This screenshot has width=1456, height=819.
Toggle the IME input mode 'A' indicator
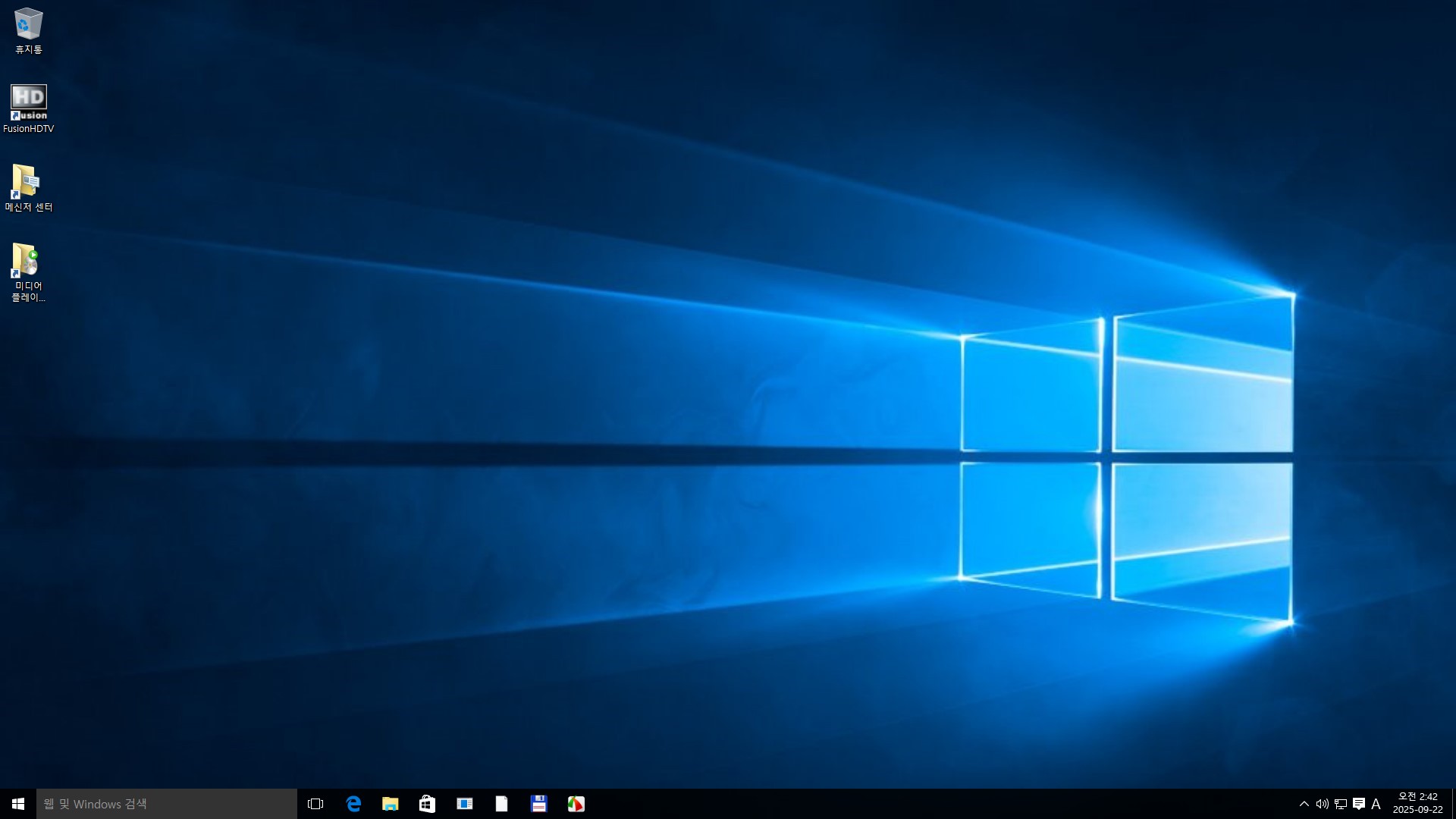pos(1376,804)
